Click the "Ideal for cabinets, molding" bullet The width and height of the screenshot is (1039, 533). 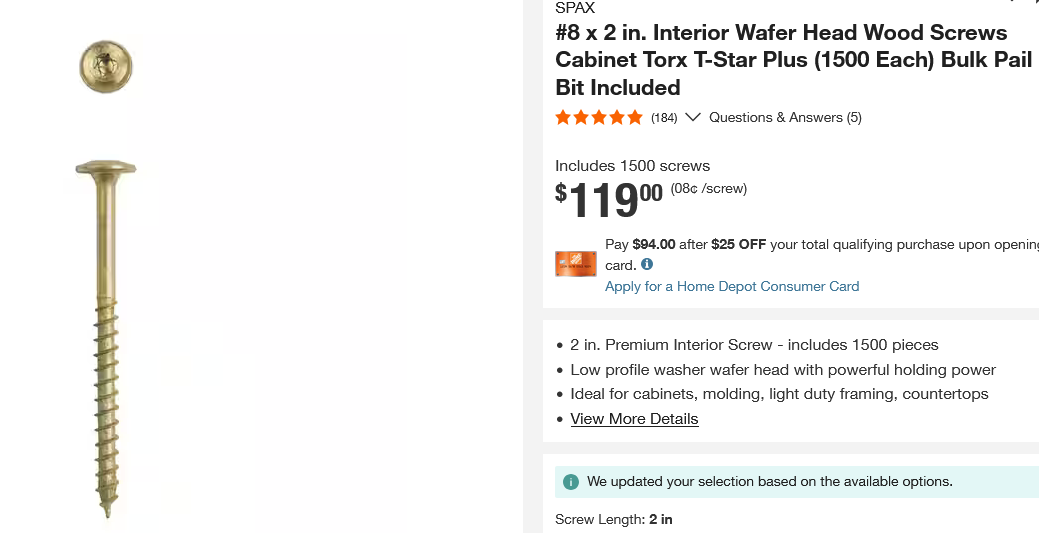779,394
